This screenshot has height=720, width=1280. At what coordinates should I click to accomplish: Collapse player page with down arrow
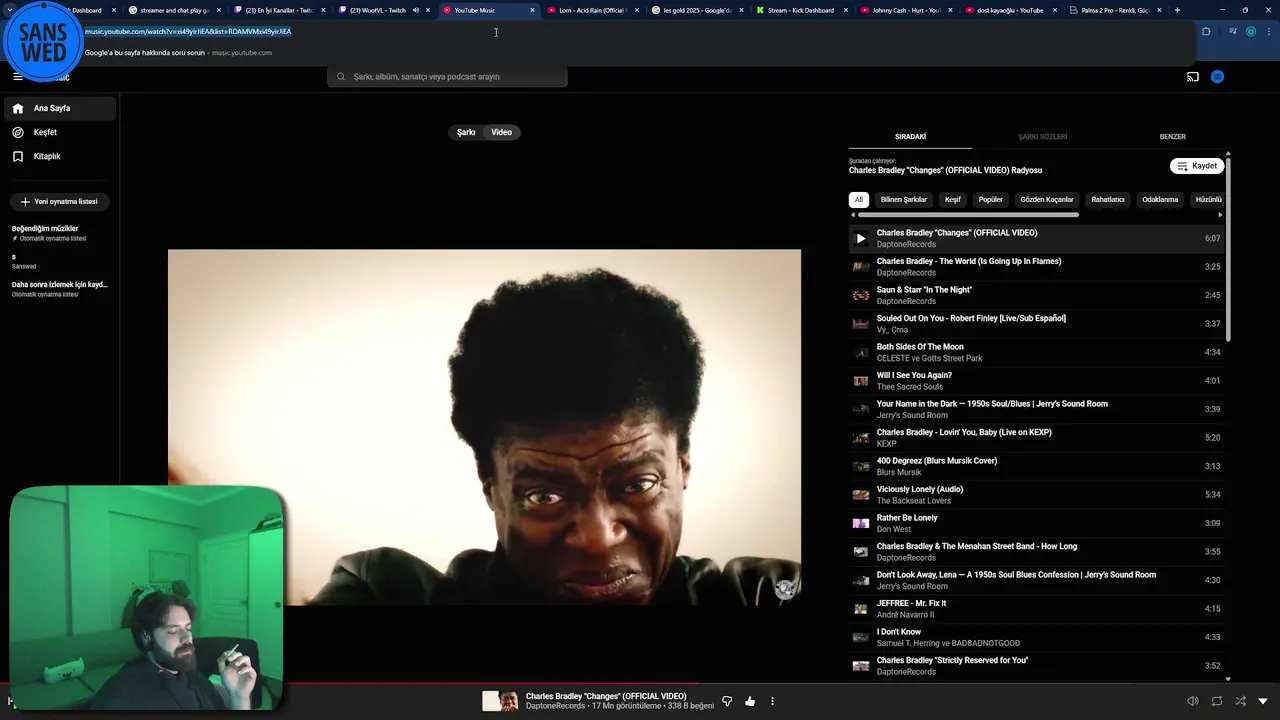pyautogui.click(x=1263, y=701)
